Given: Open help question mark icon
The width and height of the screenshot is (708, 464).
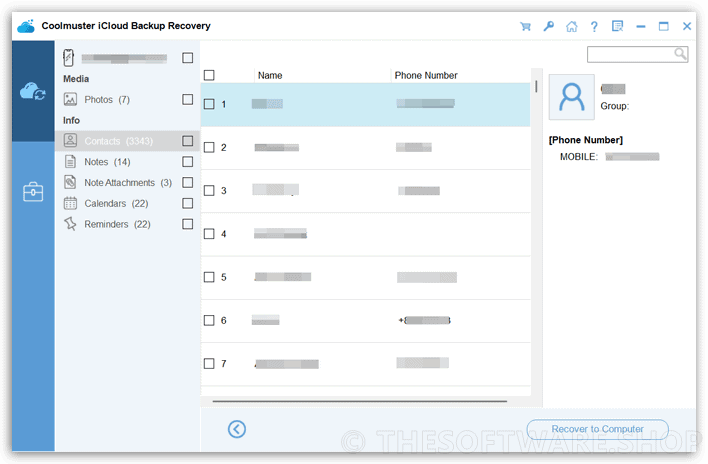Looking at the screenshot, I should (594, 27).
